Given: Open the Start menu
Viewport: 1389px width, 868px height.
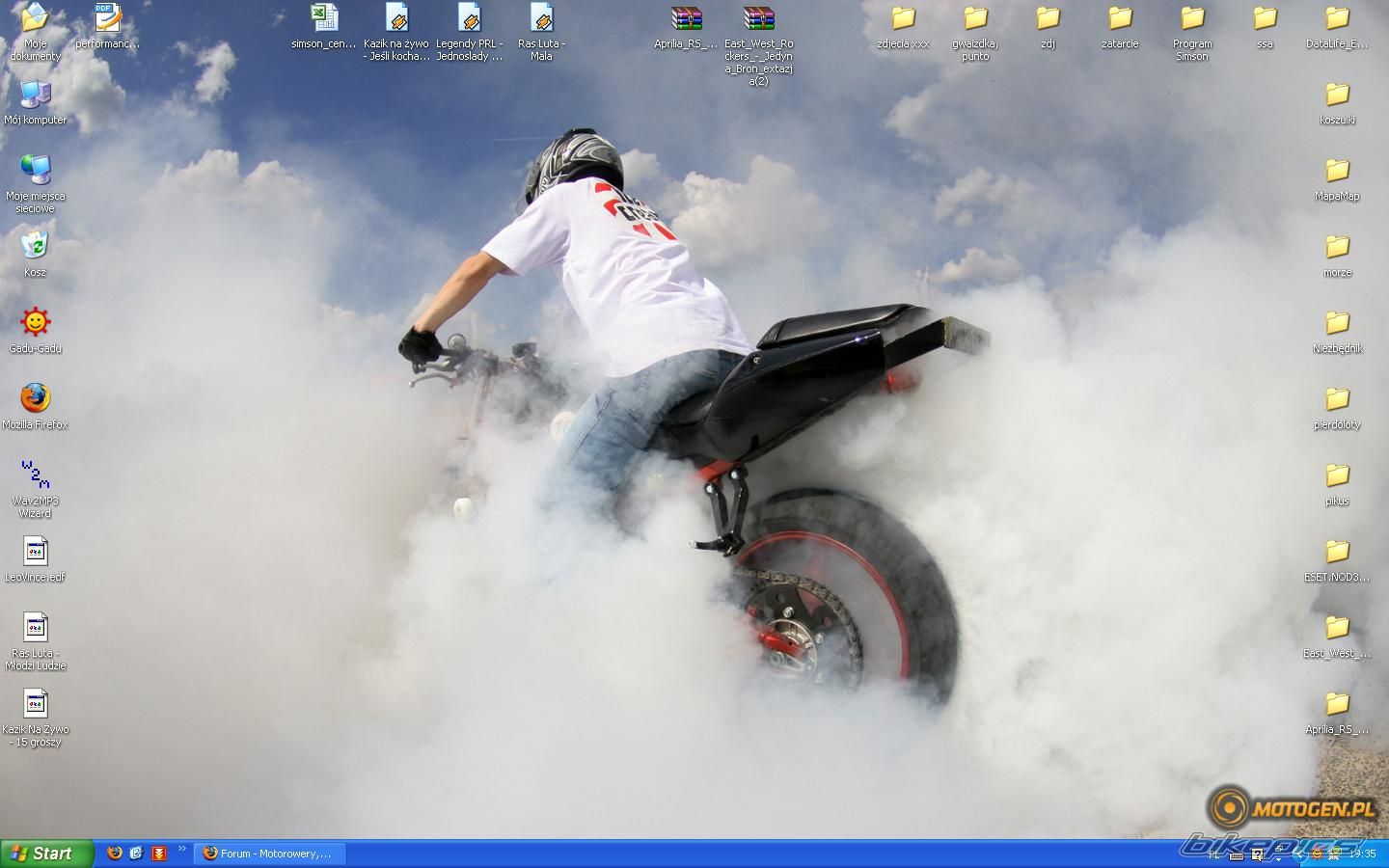Looking at the screenshot, I should point(46,854).
